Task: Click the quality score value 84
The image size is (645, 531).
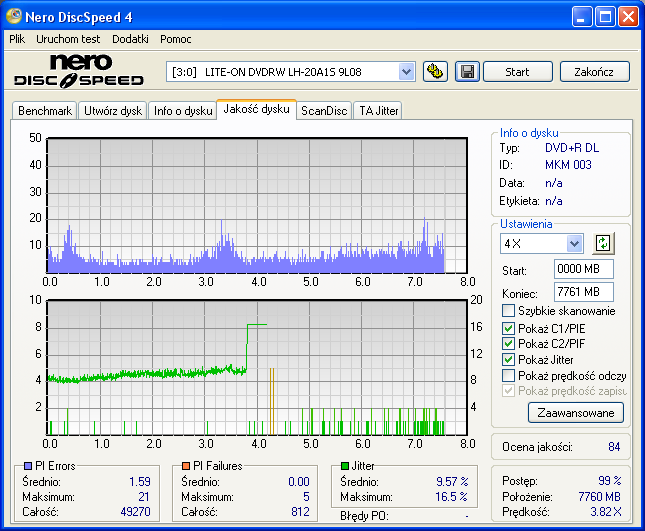Action: (614, 447)
